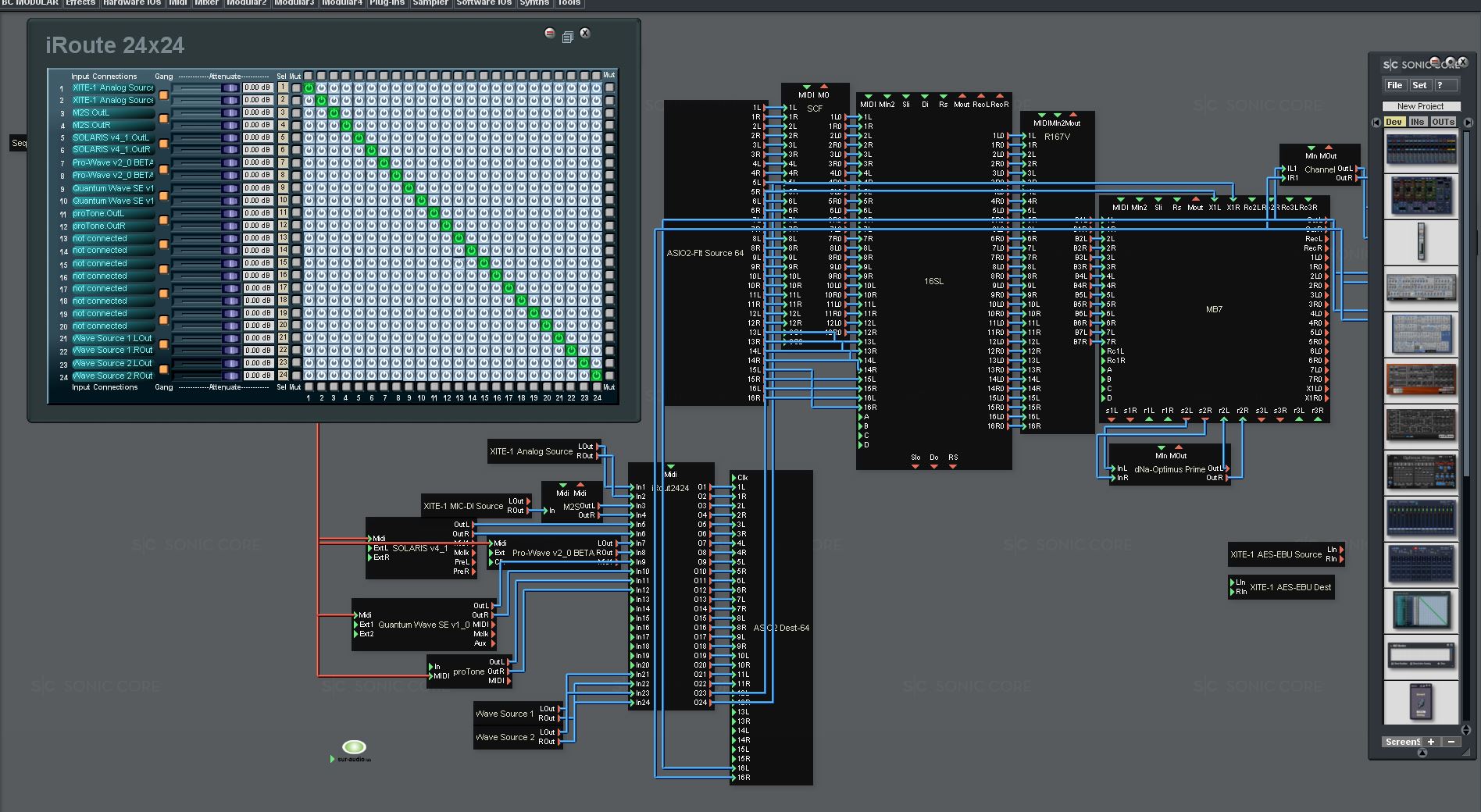This screenshot has width=1481, height=812.
Task: Toggle Mut checkbox for Pro-Wave row 7
Action: [x=296, y=163]
